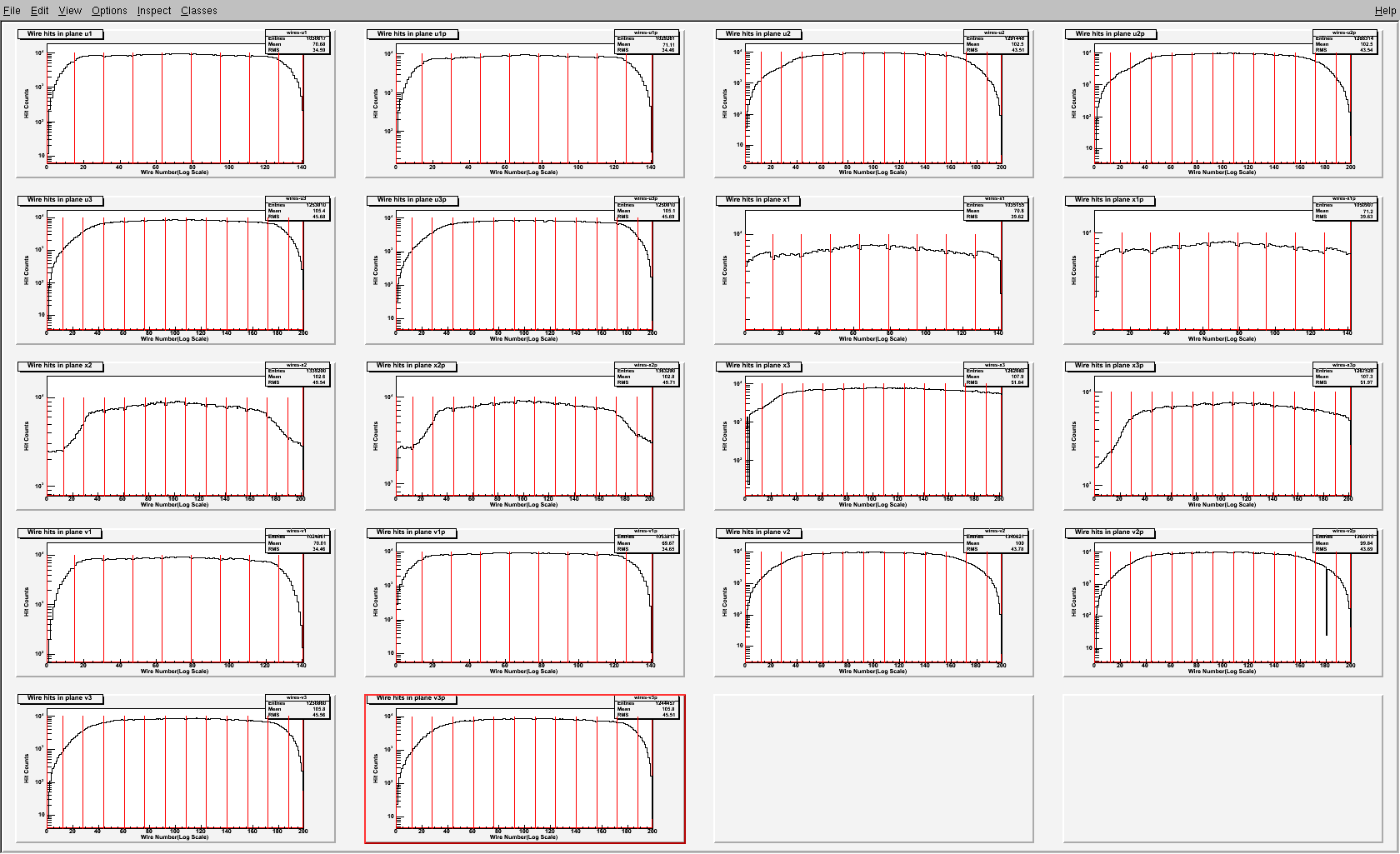Click 'Wire Number(Log Scale)' label under plane u2p plot
Screen dimensions: 1400x854
pos(1222,172)
